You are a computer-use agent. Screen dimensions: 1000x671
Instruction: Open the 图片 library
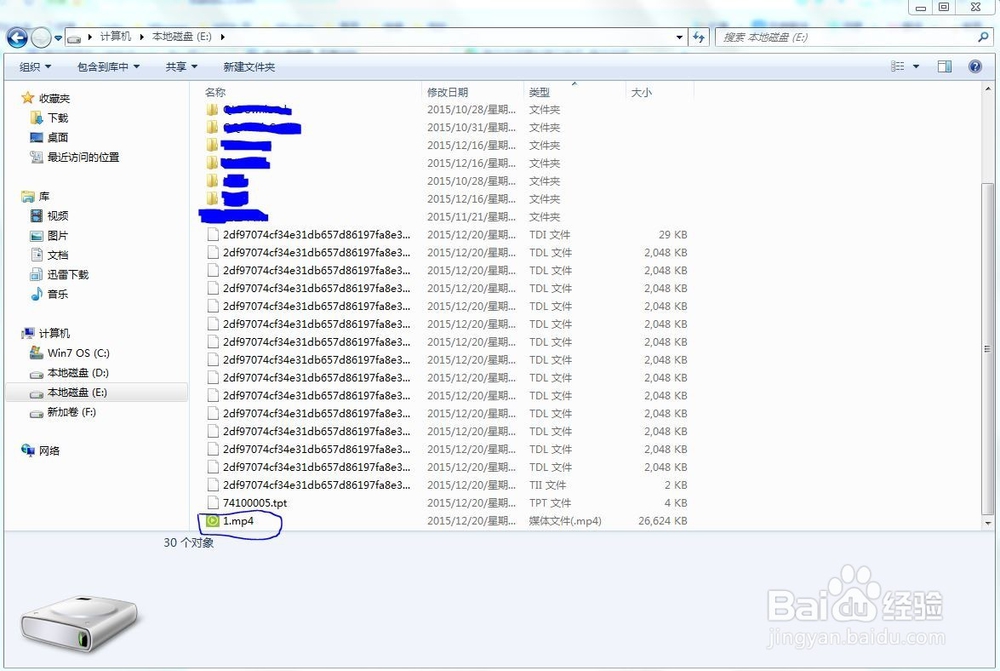tap(57, 235)
